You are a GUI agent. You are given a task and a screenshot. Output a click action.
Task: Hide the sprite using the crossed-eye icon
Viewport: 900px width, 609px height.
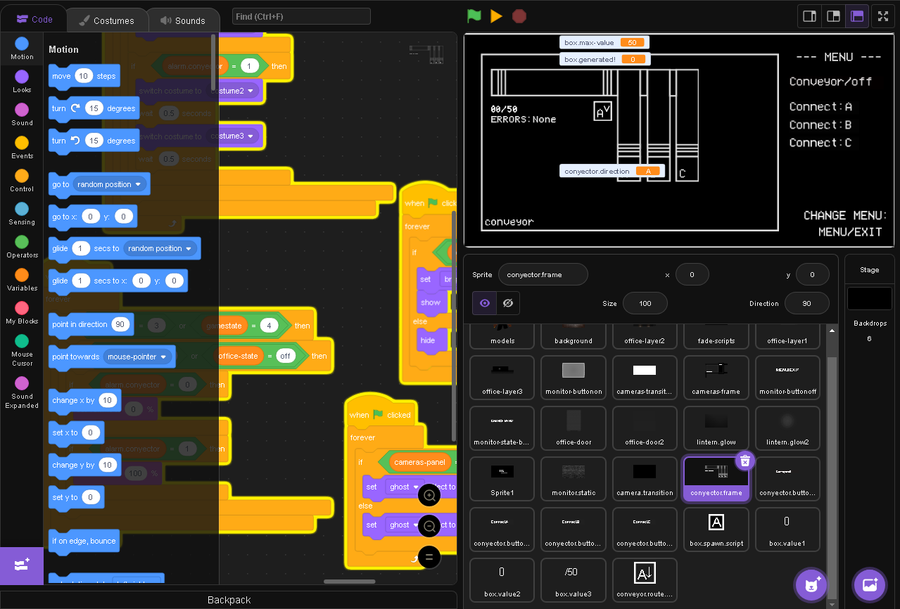click(x=508, y=303)
